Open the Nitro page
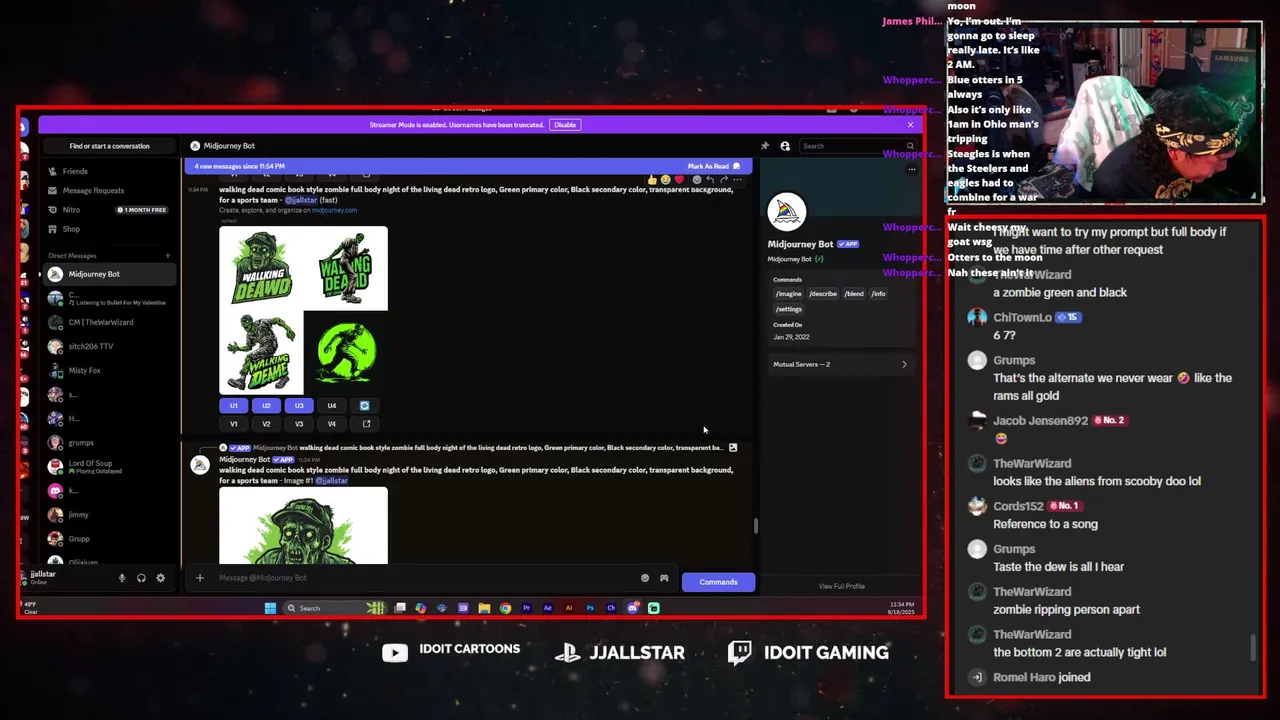Screen dimensions: 1280x720 [x=110, y=210]
